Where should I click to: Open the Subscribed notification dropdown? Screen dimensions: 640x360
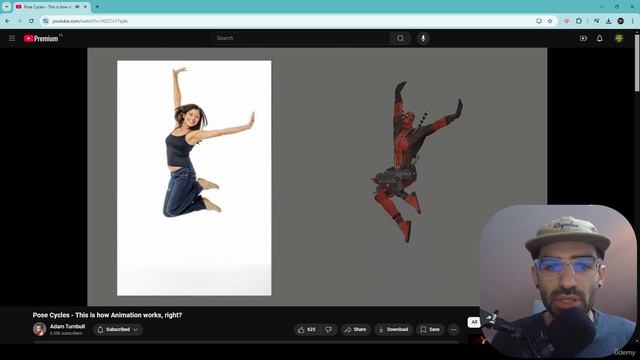click(x=118, y=329)
